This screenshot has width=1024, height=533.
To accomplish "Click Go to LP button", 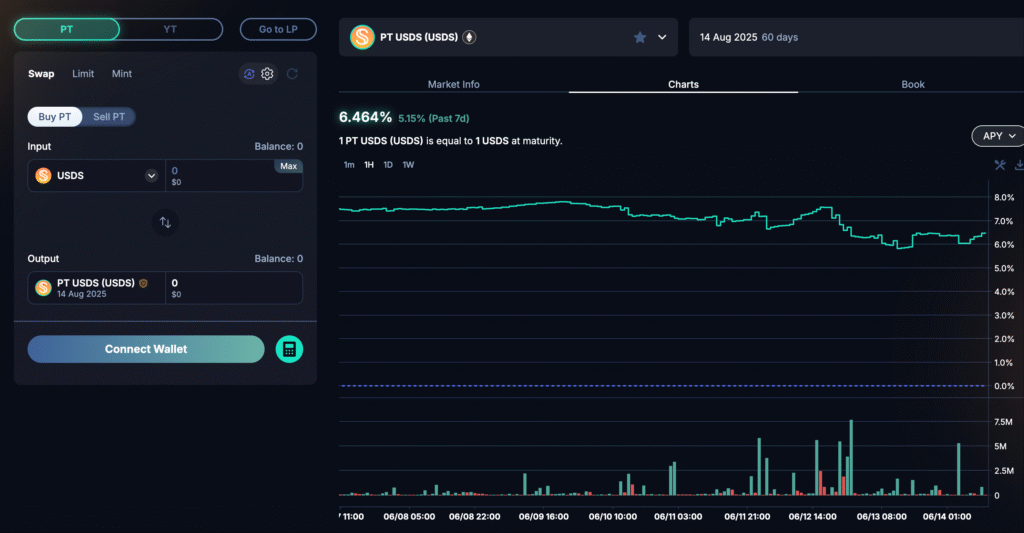I will click(278, 29).
